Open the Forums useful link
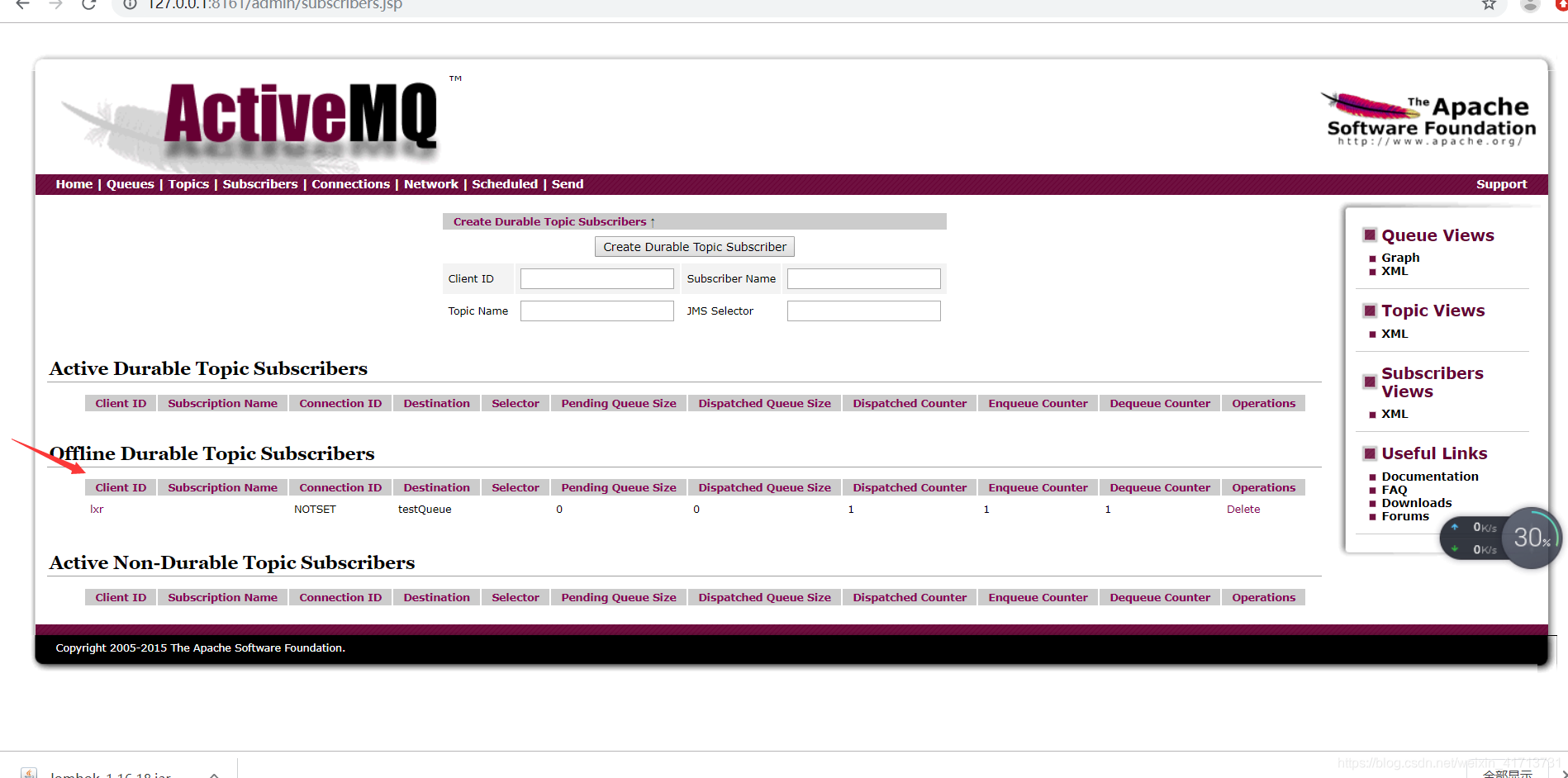The image size is (1568, 778). (x=1404, y=516)
